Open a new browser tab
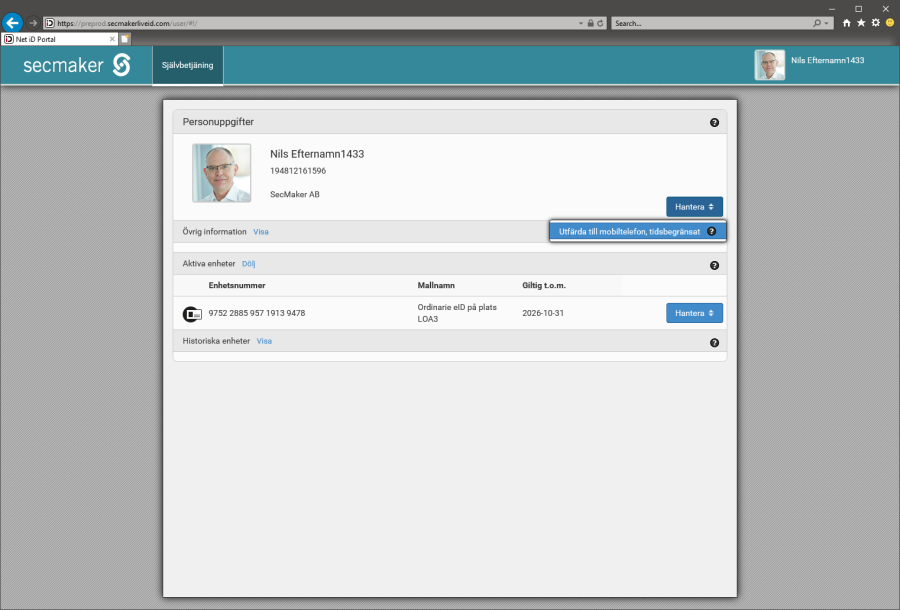Image resolution: width=900 pixels, height=610 pixels. pos(125,39)
